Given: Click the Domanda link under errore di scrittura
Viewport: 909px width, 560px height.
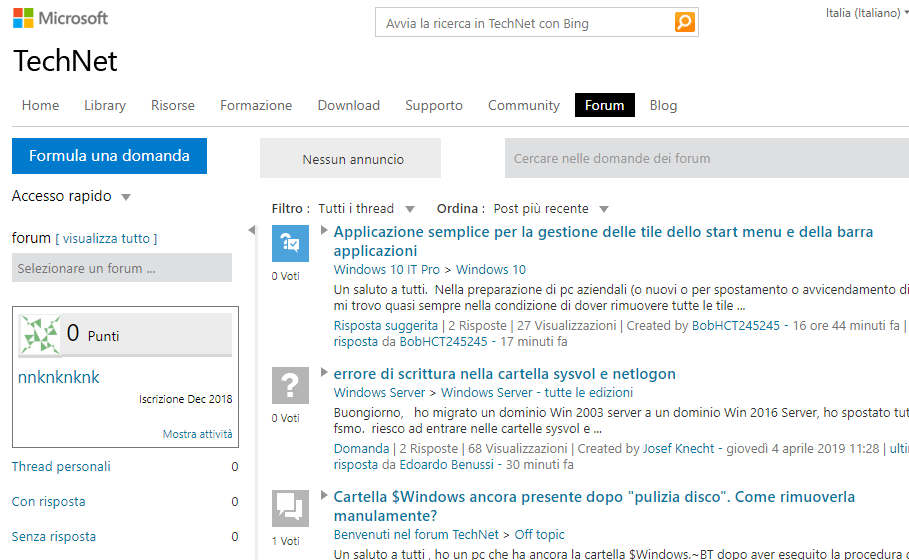Looking at the screenshot, I should coord(361,449).
